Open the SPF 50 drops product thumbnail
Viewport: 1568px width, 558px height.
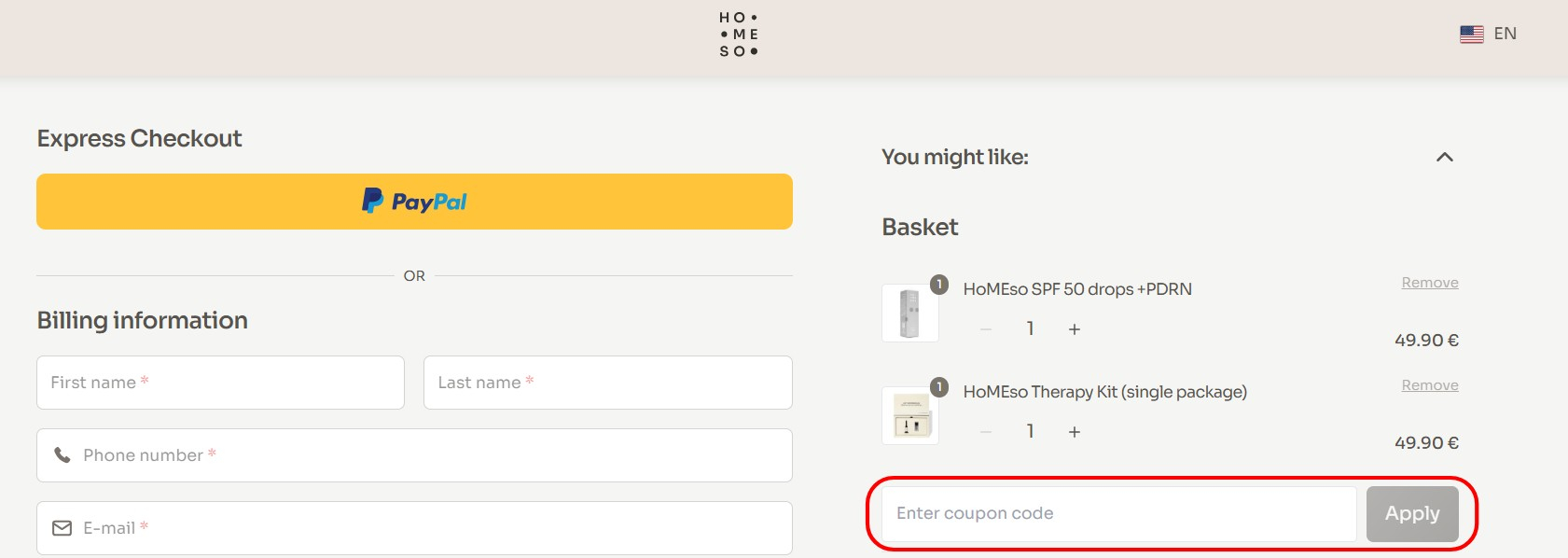[x=909, y=314]
